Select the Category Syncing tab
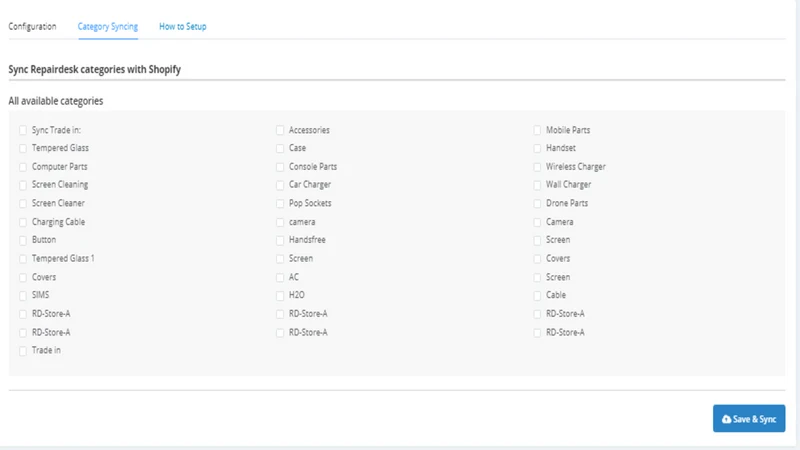This screenshot has width=800, height=450. pos(108,27)
